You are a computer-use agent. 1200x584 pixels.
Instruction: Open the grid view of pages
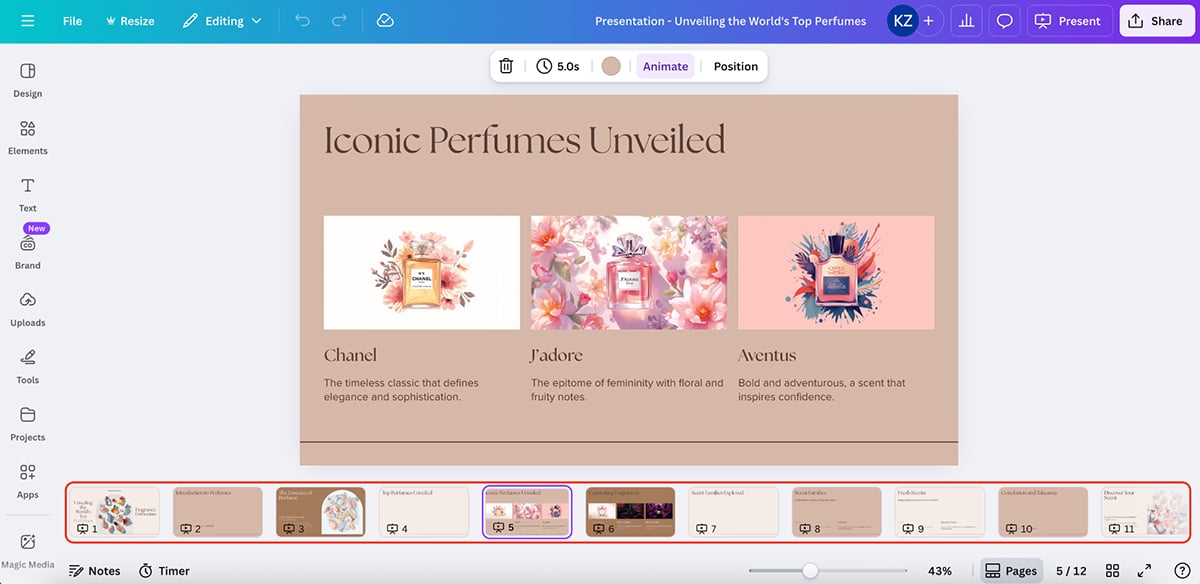pyautogui.click(x=1112, y=570)
